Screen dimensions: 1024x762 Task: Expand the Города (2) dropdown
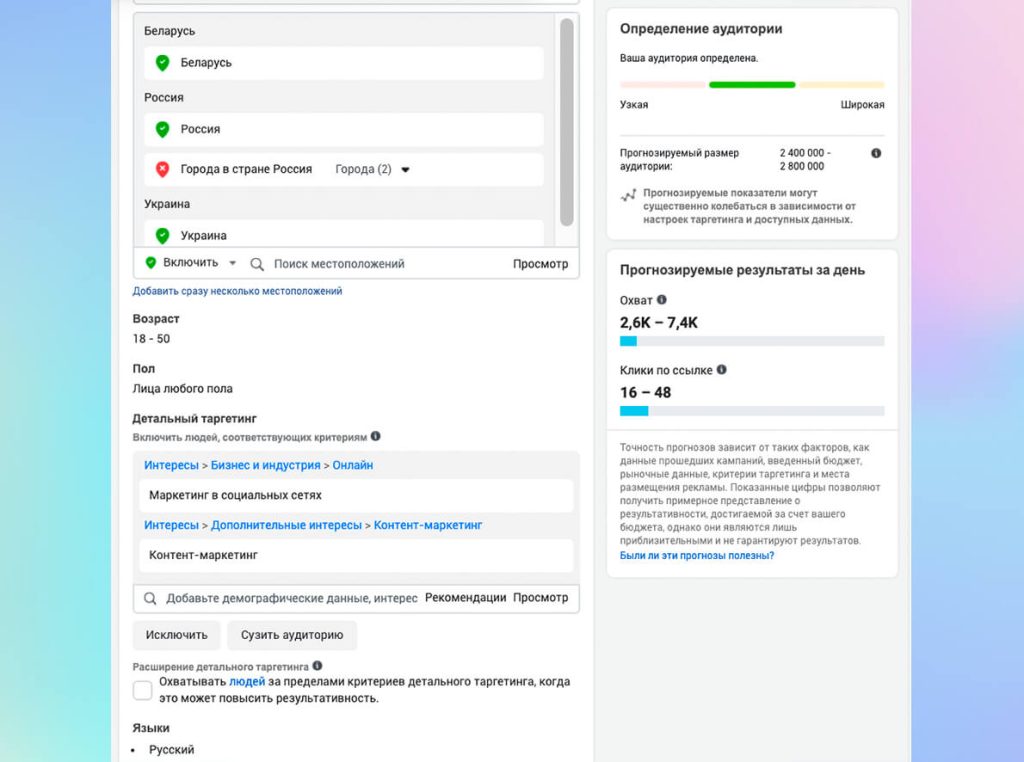(x=372, y=170)
